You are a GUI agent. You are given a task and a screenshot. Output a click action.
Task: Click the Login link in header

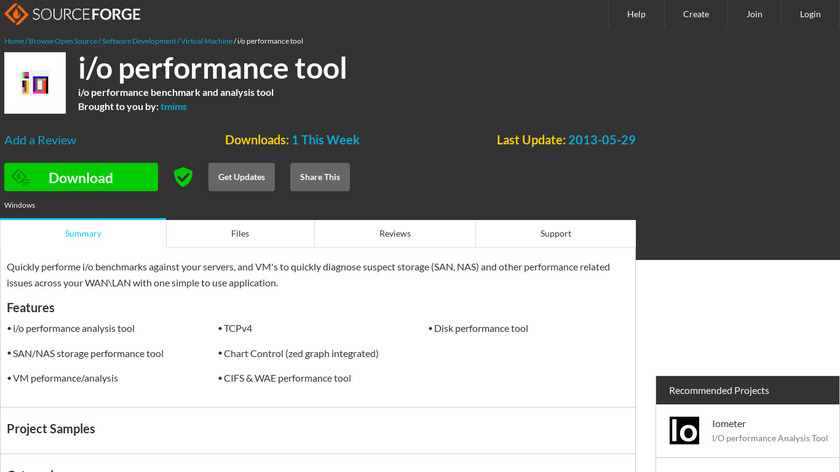(x=810, y=14)
